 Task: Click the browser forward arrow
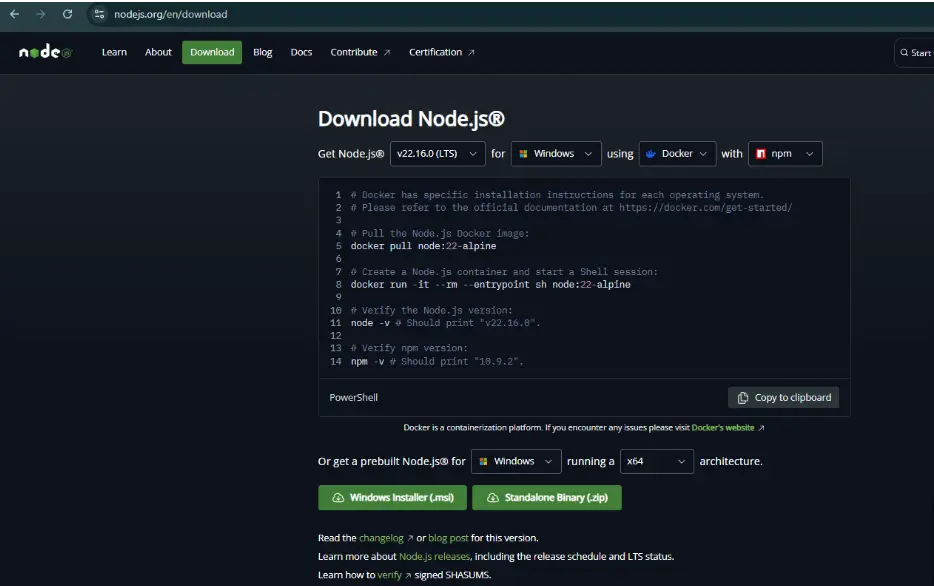(x=41, y=14)
